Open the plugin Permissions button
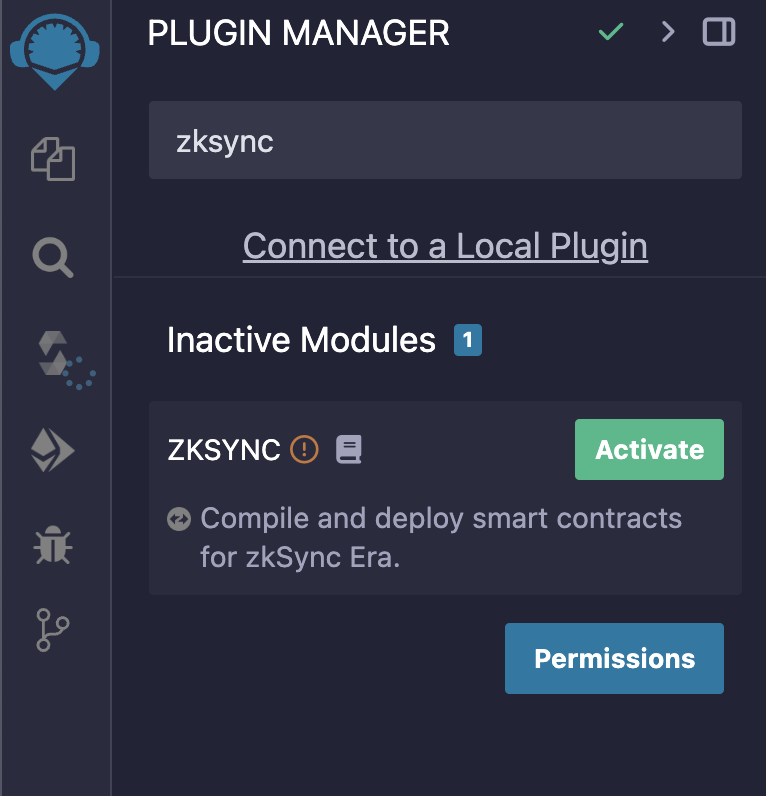Viewport: 766px width, 796px height. (614, 659)
